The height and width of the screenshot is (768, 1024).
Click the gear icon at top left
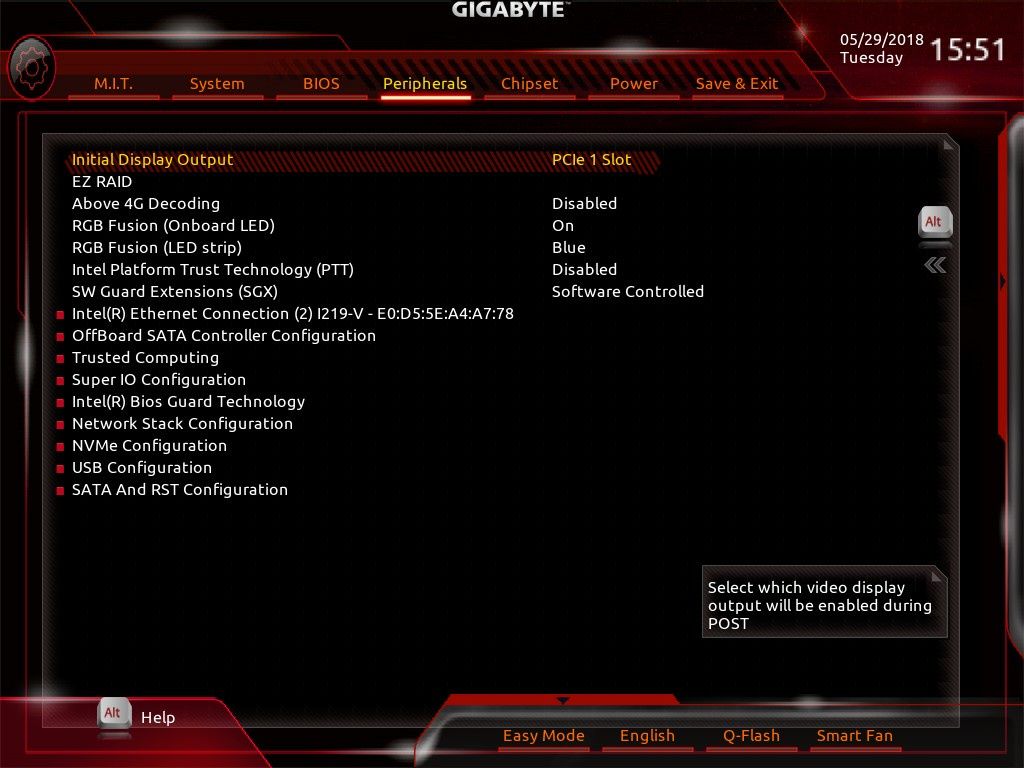tap(31, 69)
